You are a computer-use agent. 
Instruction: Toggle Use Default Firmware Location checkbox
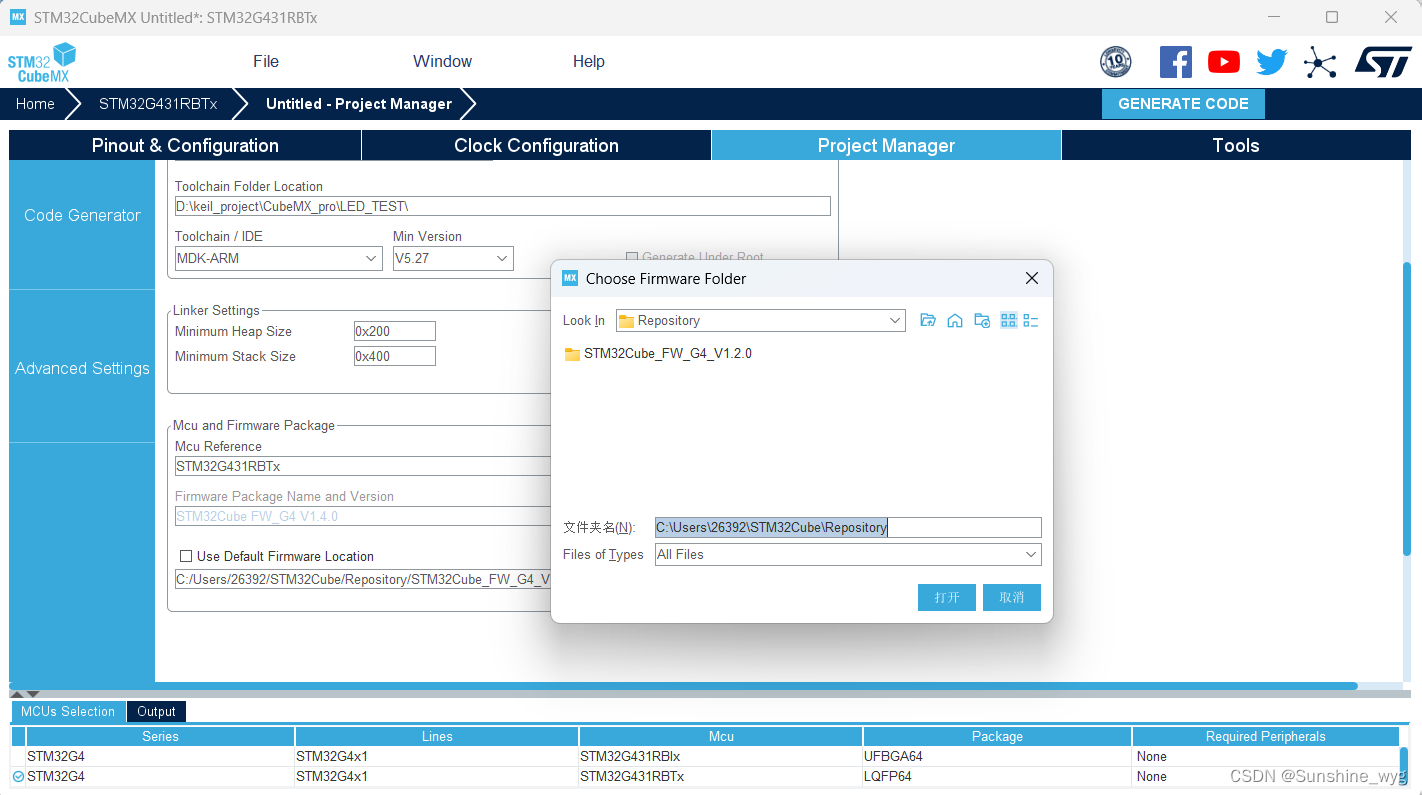pos(186,556)
